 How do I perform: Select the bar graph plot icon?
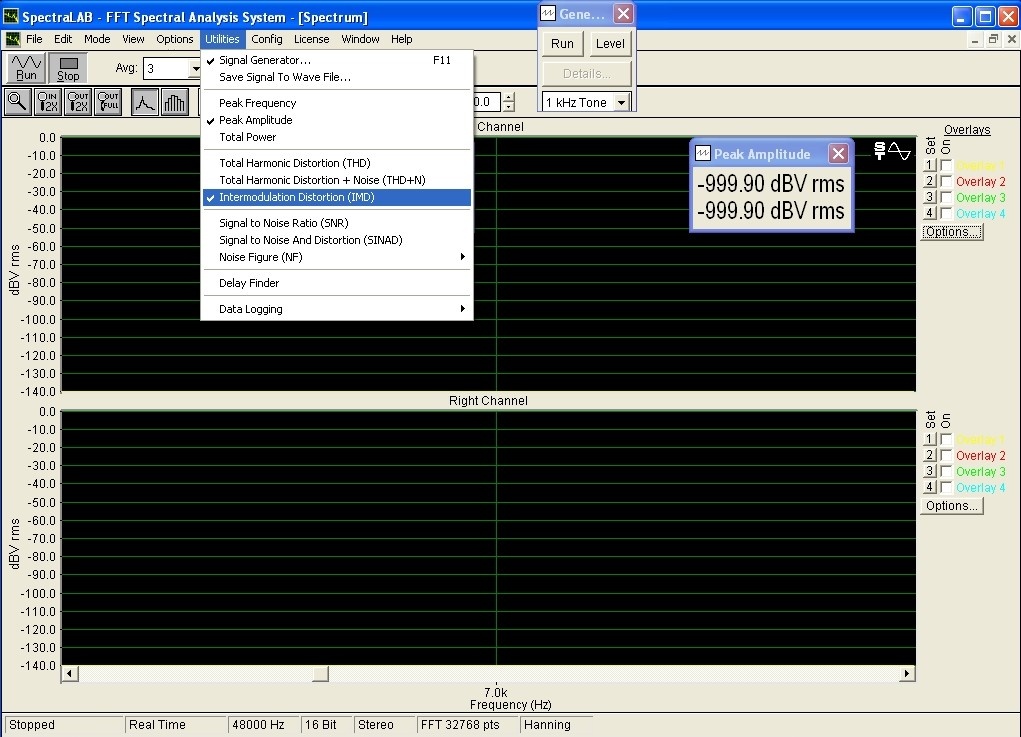pos(175,102)
